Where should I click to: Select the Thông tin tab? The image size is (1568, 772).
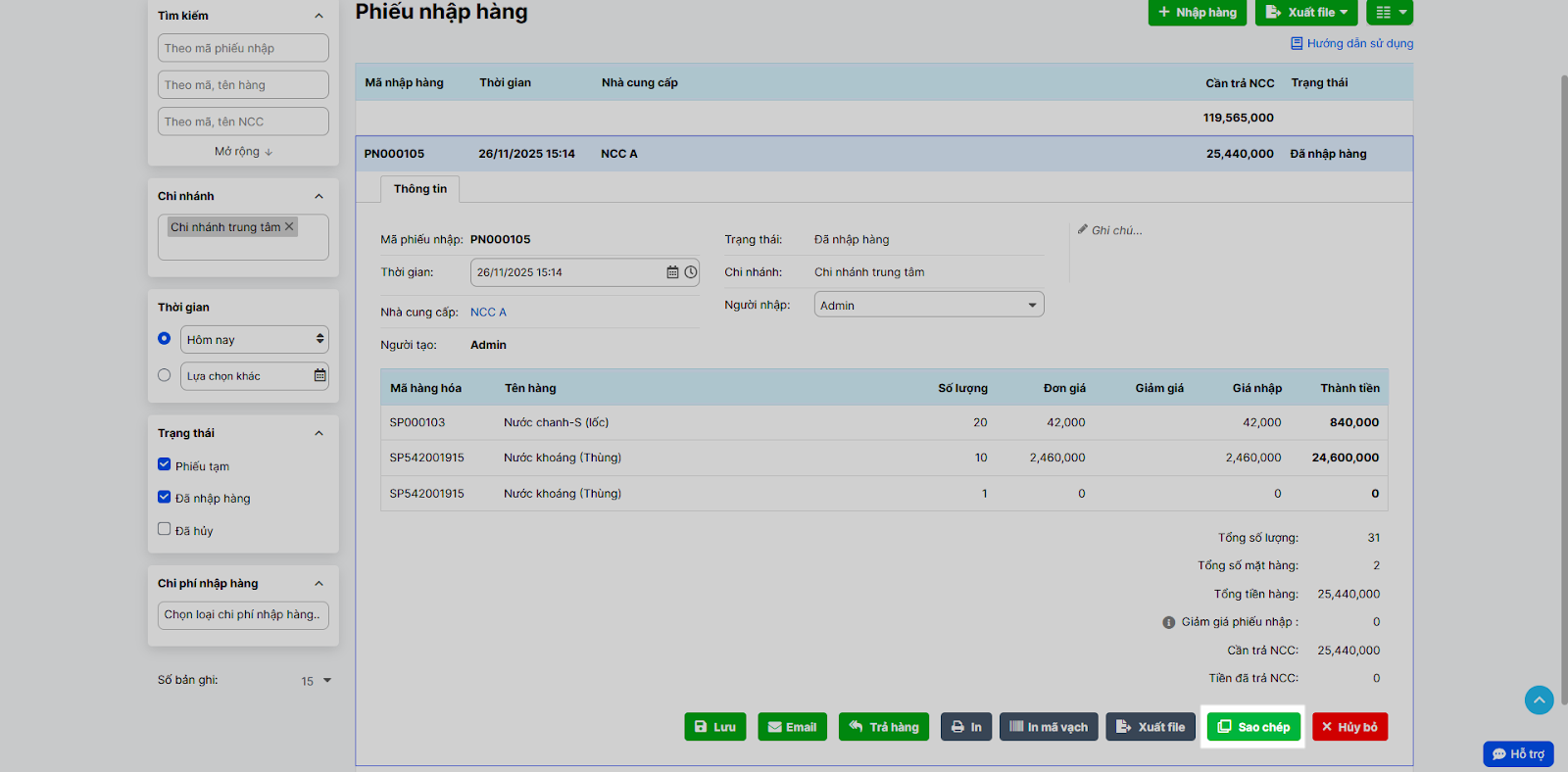click(420, 189)
